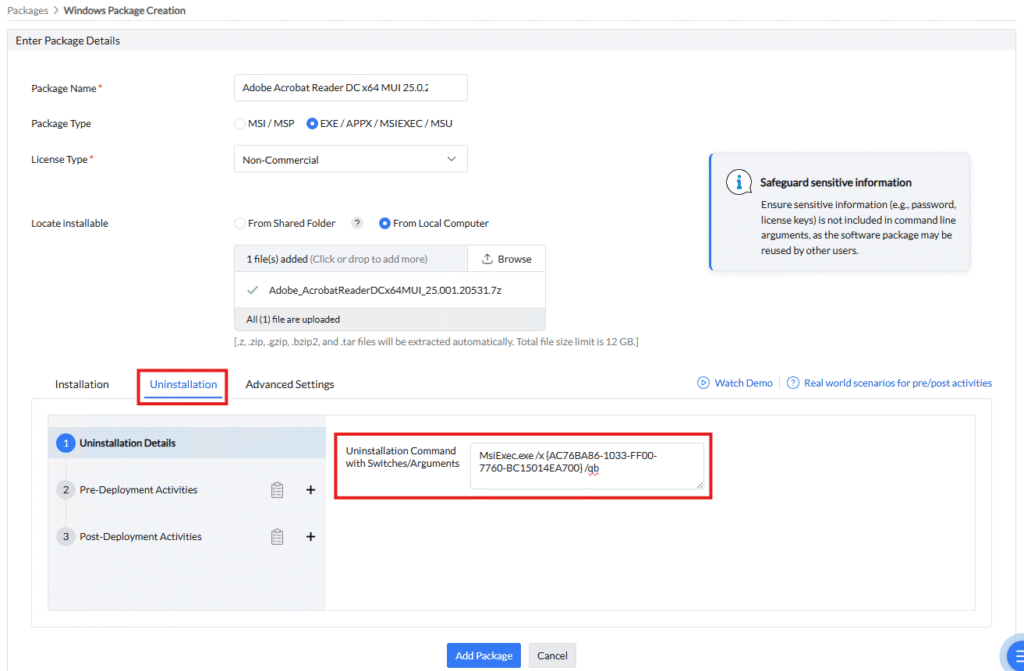The height and width of the screenshot is (671, 1024).
Task: Add a Post-Deployment activity with plus icon
Action: click(x=310, y=537)
